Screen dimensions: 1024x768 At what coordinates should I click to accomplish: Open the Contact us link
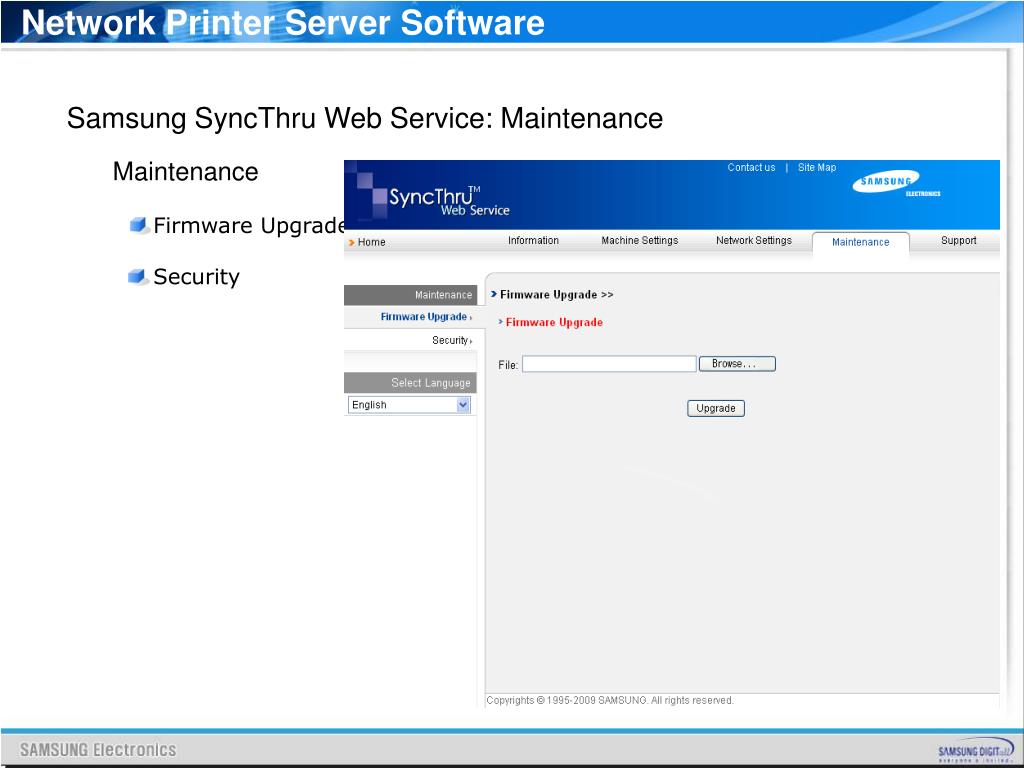(x=751, y=167)
